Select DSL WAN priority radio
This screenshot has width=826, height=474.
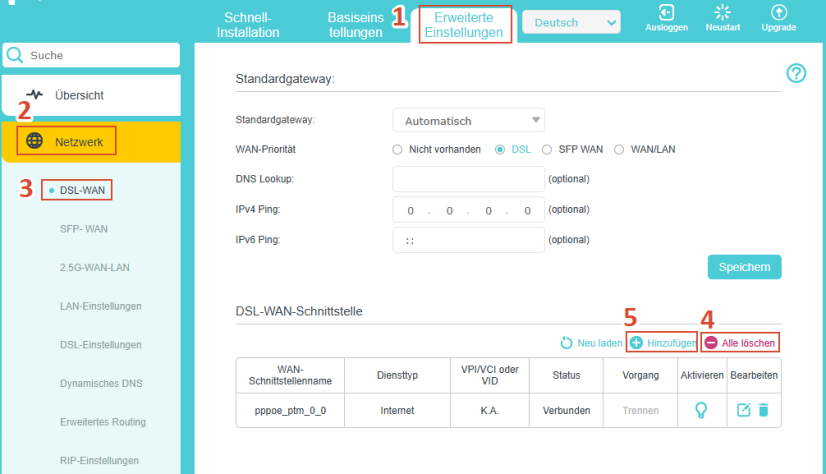point(500,150)
